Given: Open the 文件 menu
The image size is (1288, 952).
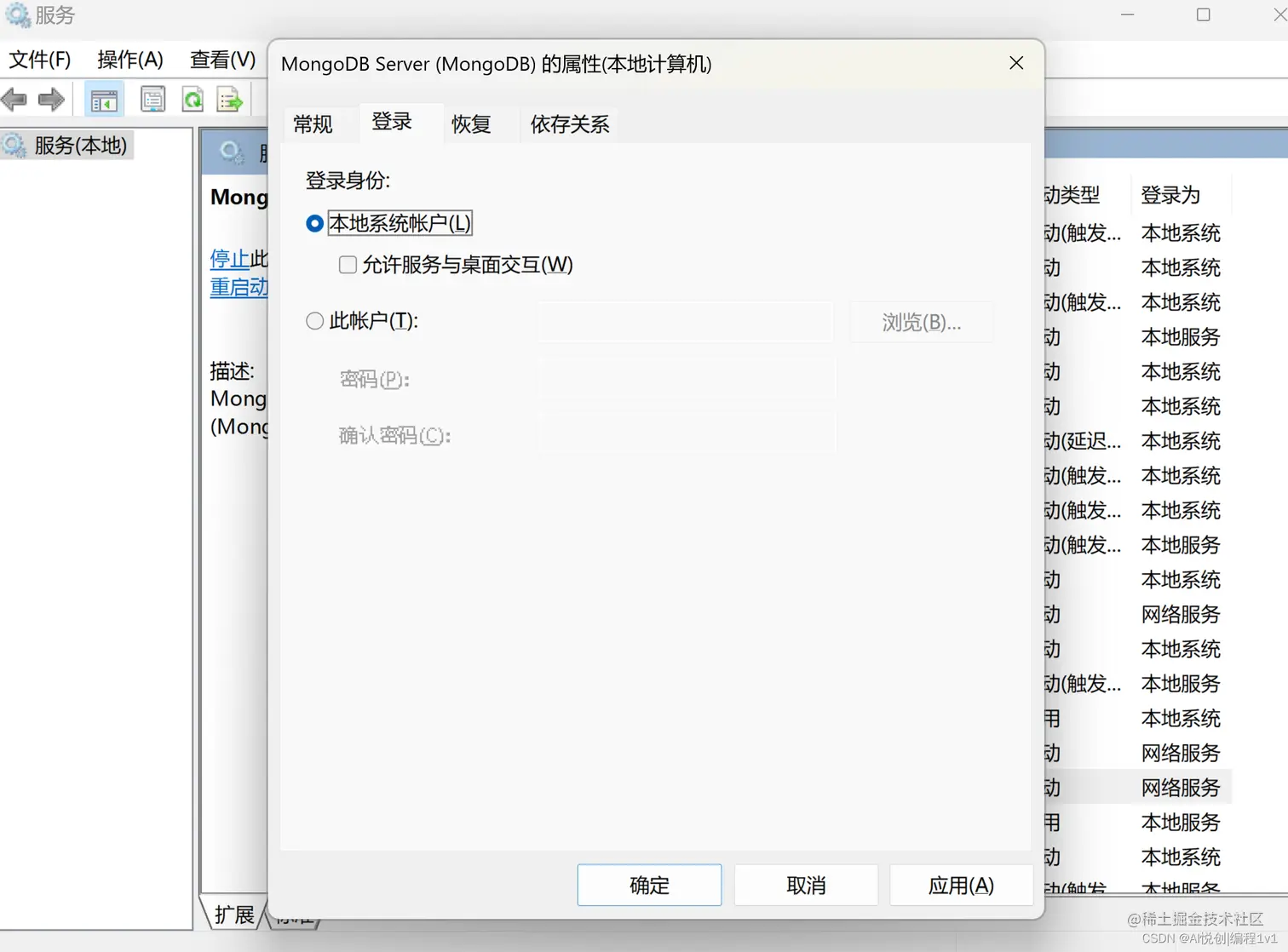Looking at the screenshot, I should tap(39, 60).
